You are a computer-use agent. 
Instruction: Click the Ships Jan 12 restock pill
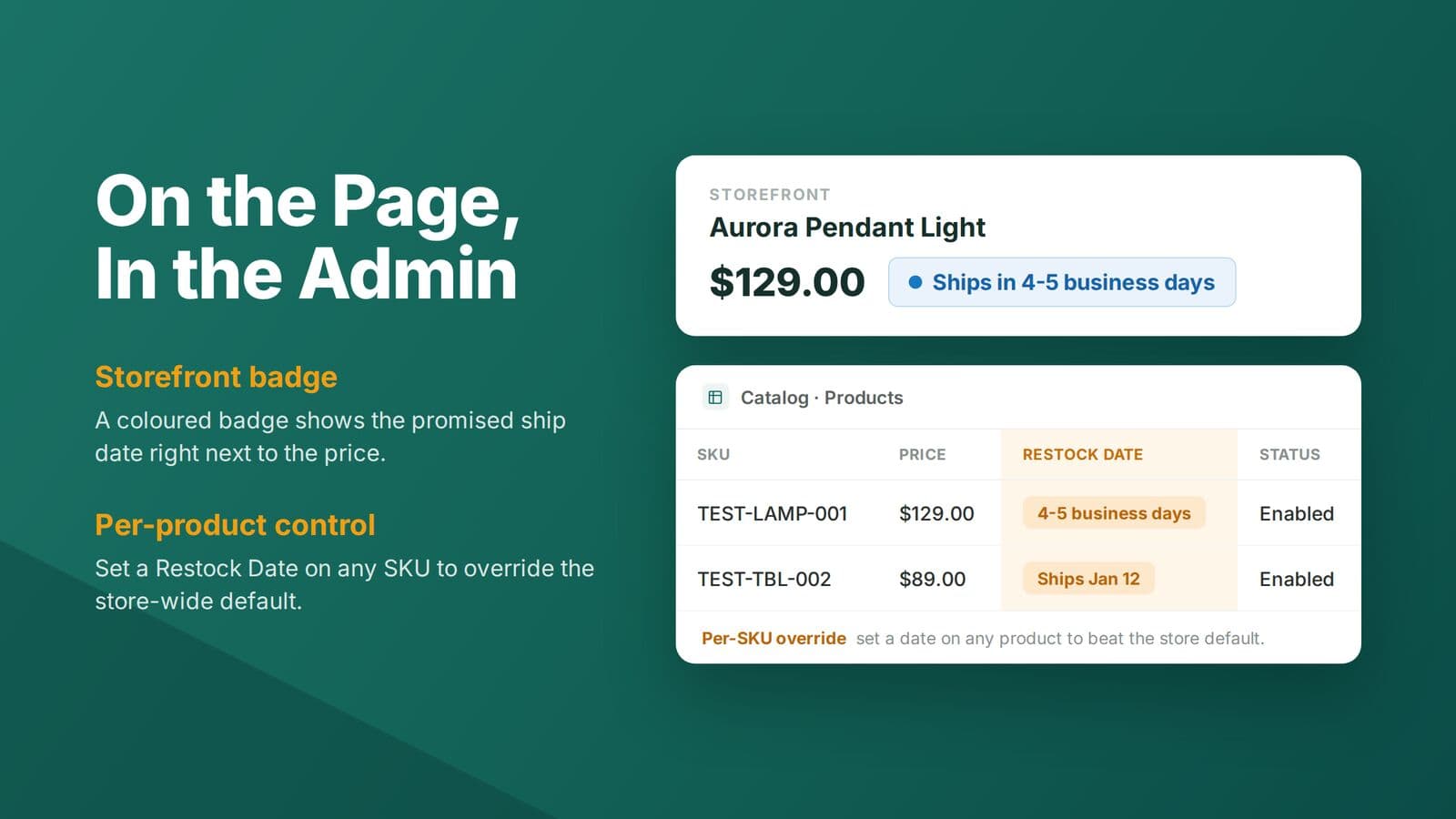click(1088, 579)
